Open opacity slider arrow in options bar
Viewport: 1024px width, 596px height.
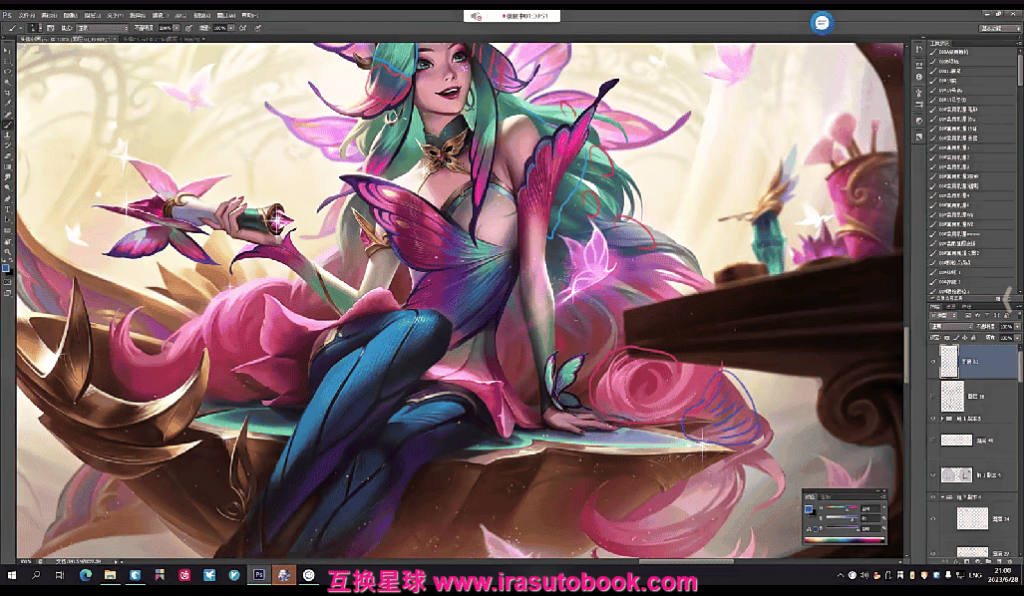pyautogui.click(x=177, y=28)
